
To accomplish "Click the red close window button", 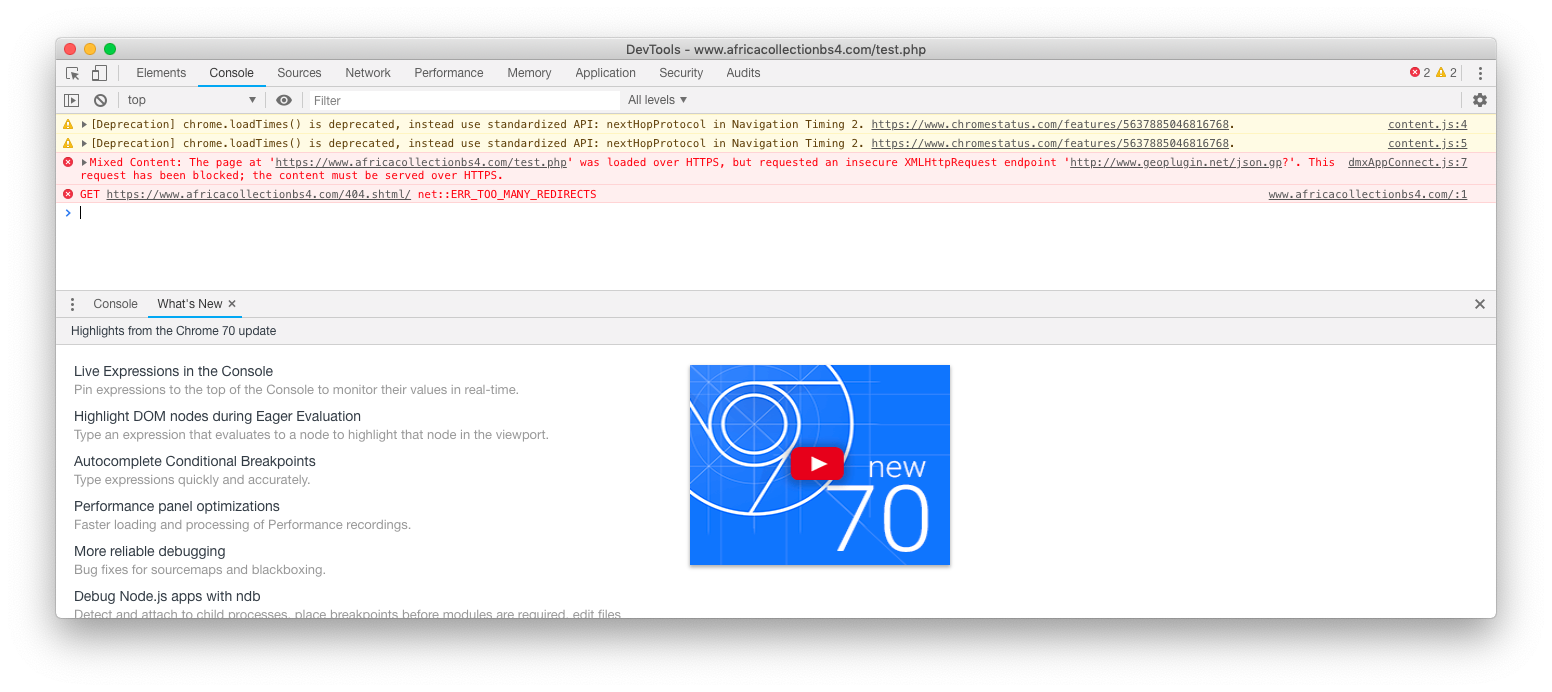I will pos(70,49).
